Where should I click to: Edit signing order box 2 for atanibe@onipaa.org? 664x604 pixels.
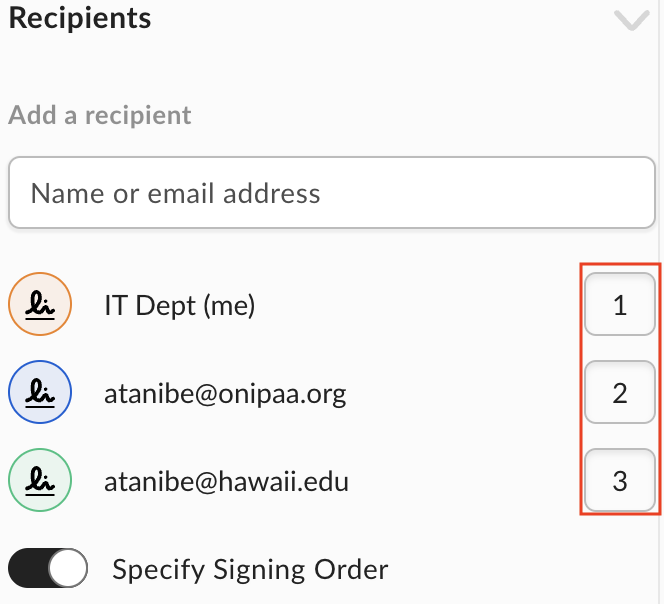click(620, 392)
